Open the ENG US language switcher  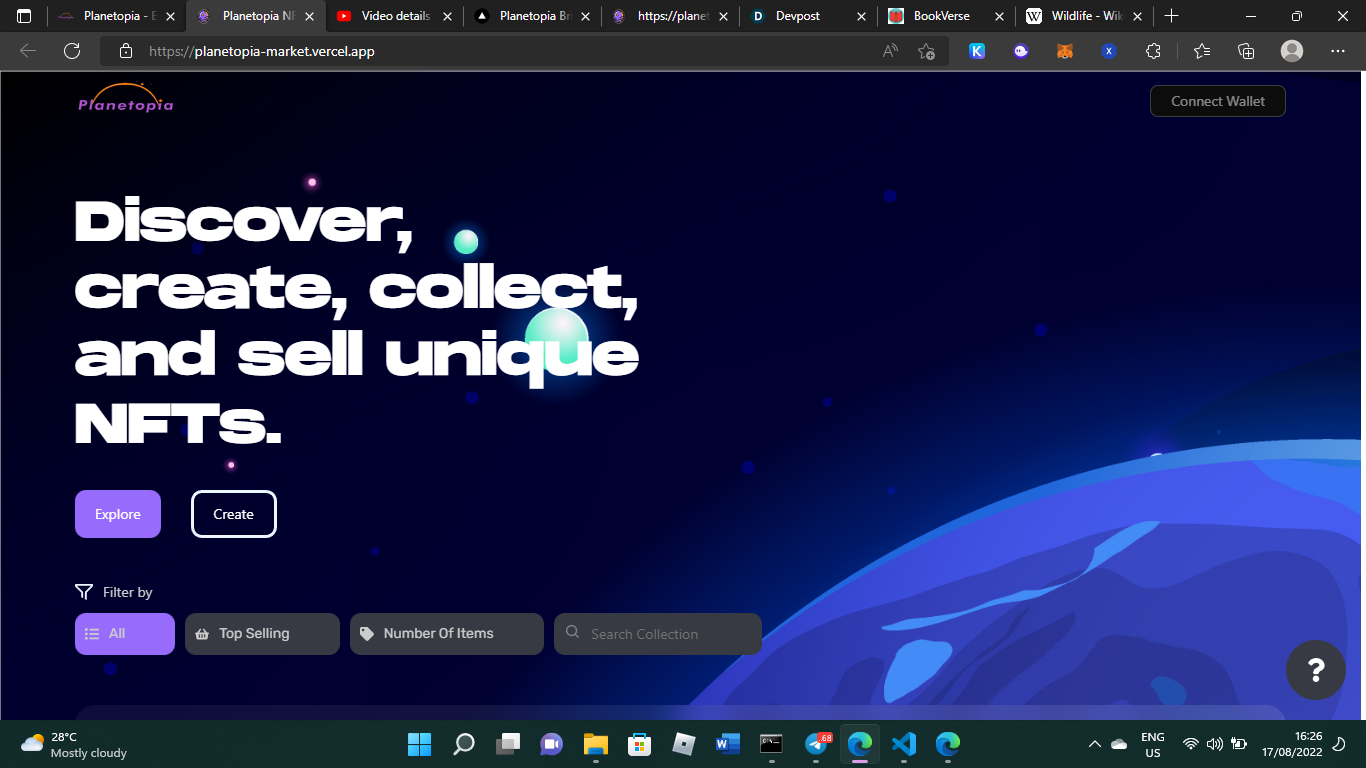click(1153, 744)
